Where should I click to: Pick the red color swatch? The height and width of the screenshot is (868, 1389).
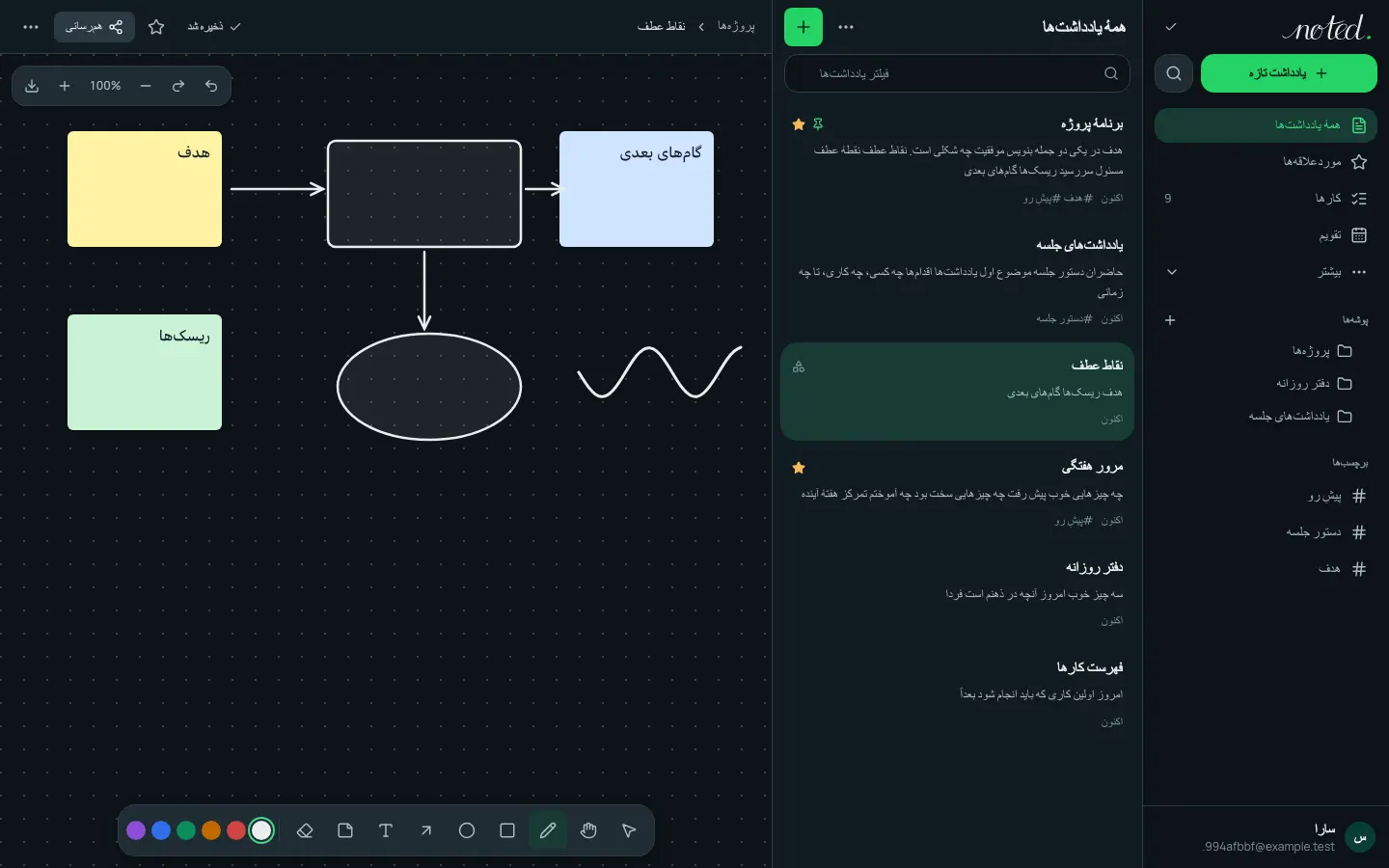tap(236, 830)
